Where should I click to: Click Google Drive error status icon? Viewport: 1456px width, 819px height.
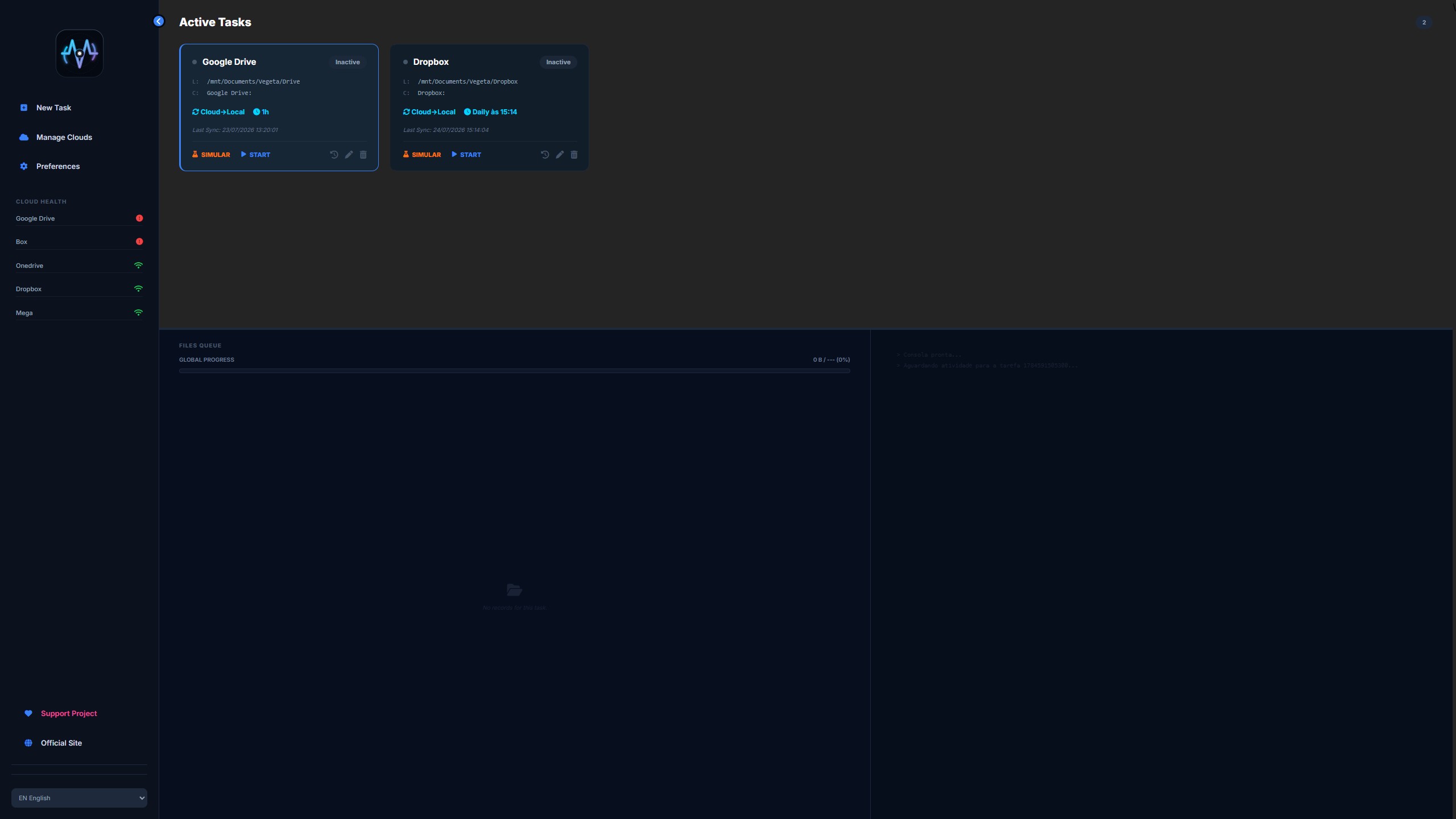[139, 218]
